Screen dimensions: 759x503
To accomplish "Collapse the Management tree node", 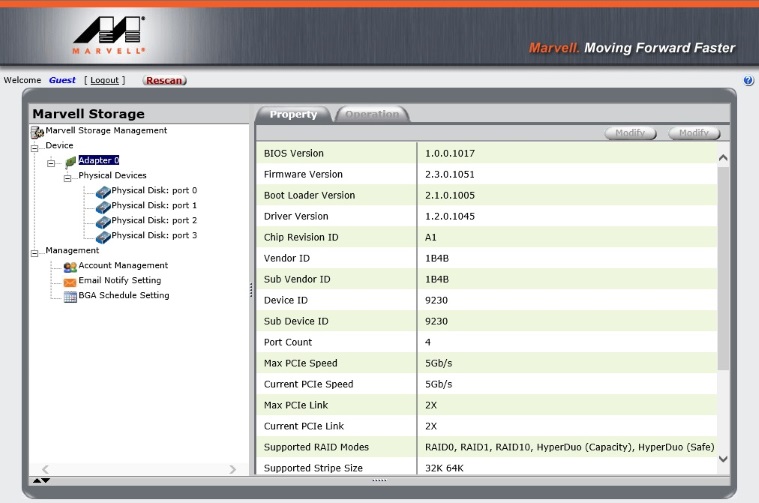I will pos(34,253).
